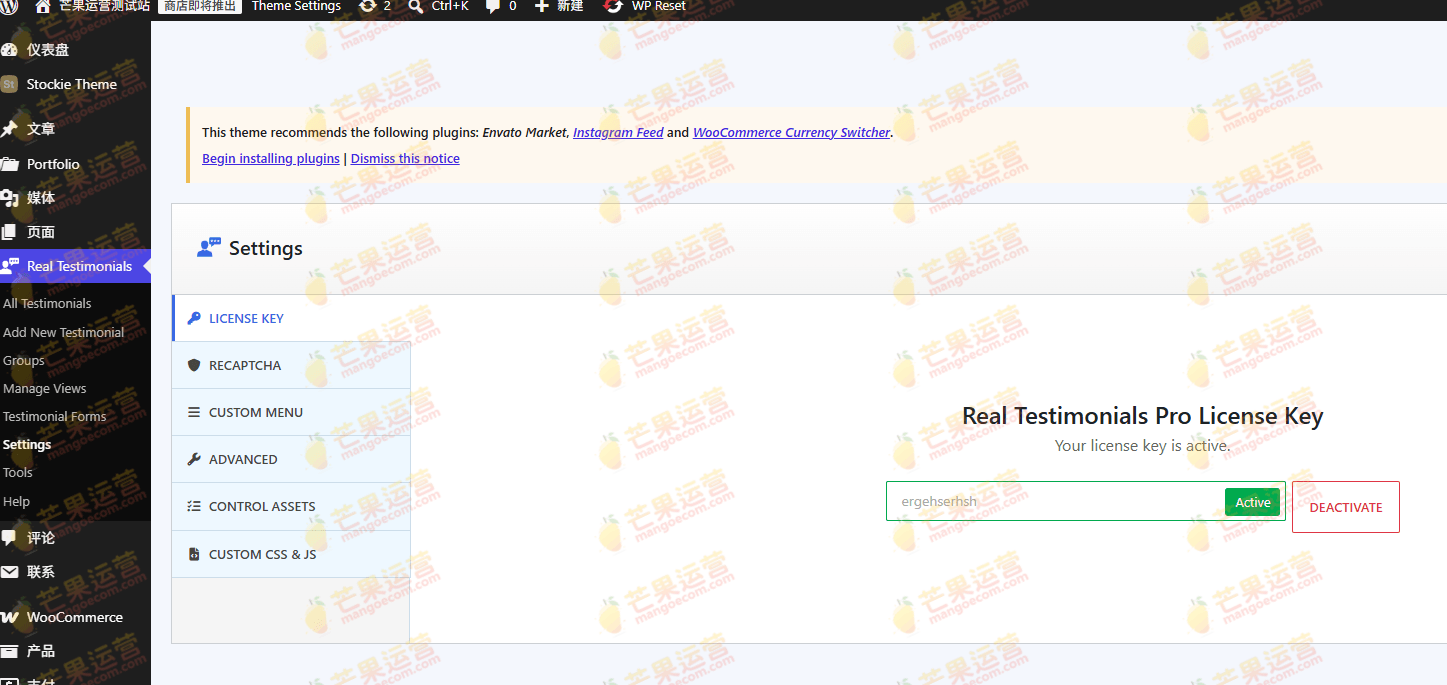
Task: Click the DEACTIVATE license button
Action: (x=1346, y=507)
